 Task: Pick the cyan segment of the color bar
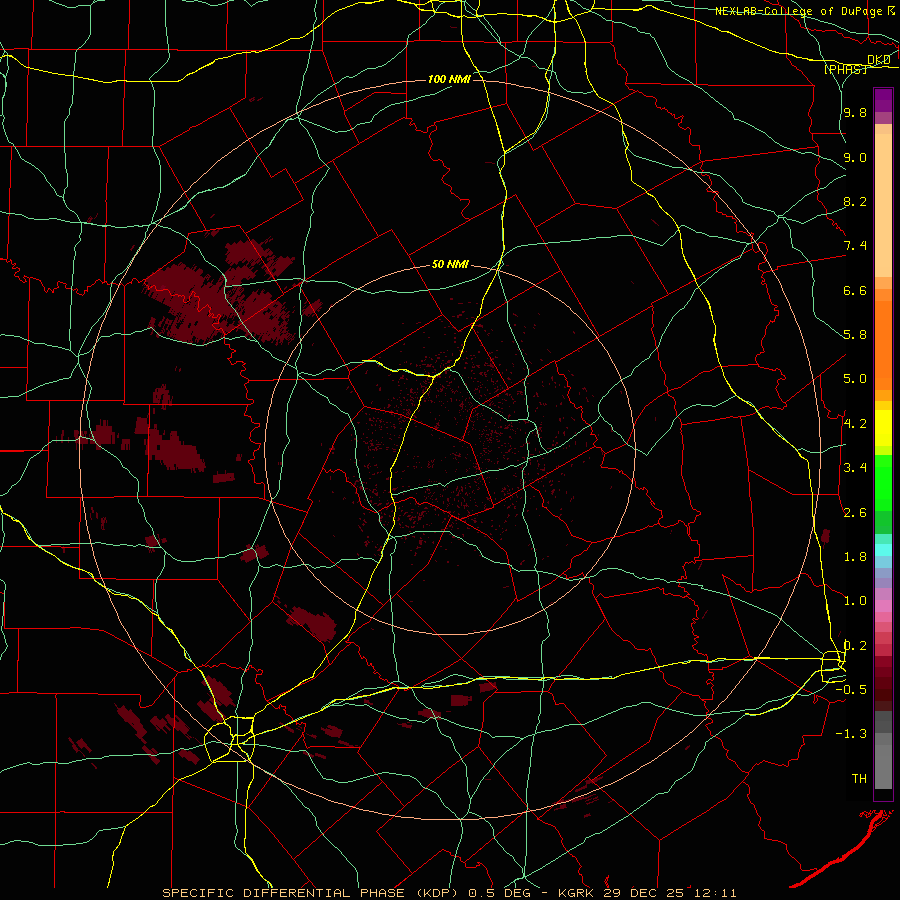pos(883,550)
